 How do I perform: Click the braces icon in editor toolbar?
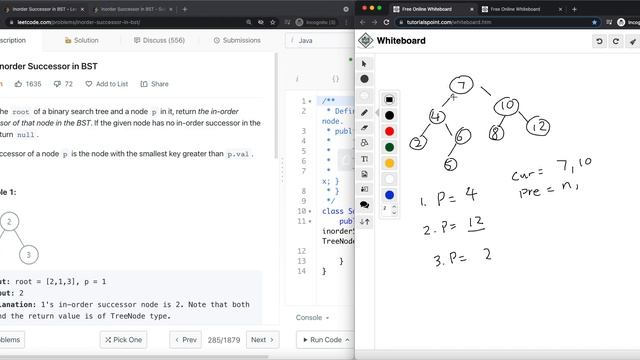(x=336, y=79)
